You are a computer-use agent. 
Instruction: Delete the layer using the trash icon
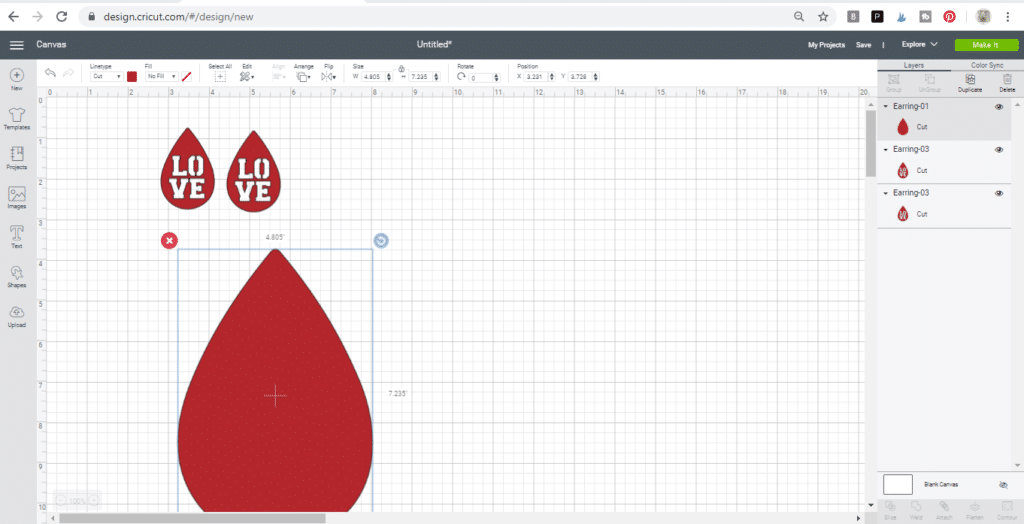pos(1007,81)
